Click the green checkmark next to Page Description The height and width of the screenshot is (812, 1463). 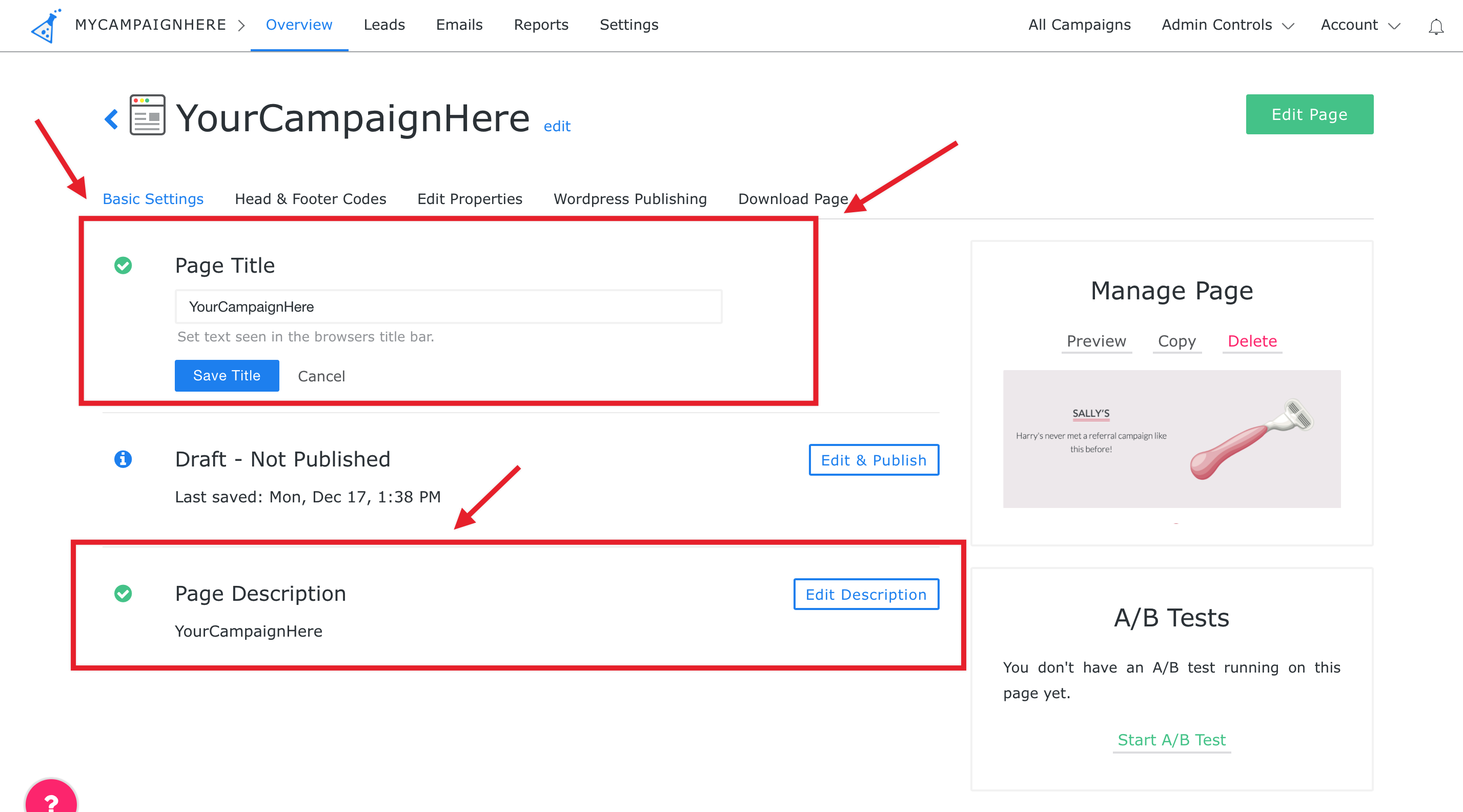(123, 594)
